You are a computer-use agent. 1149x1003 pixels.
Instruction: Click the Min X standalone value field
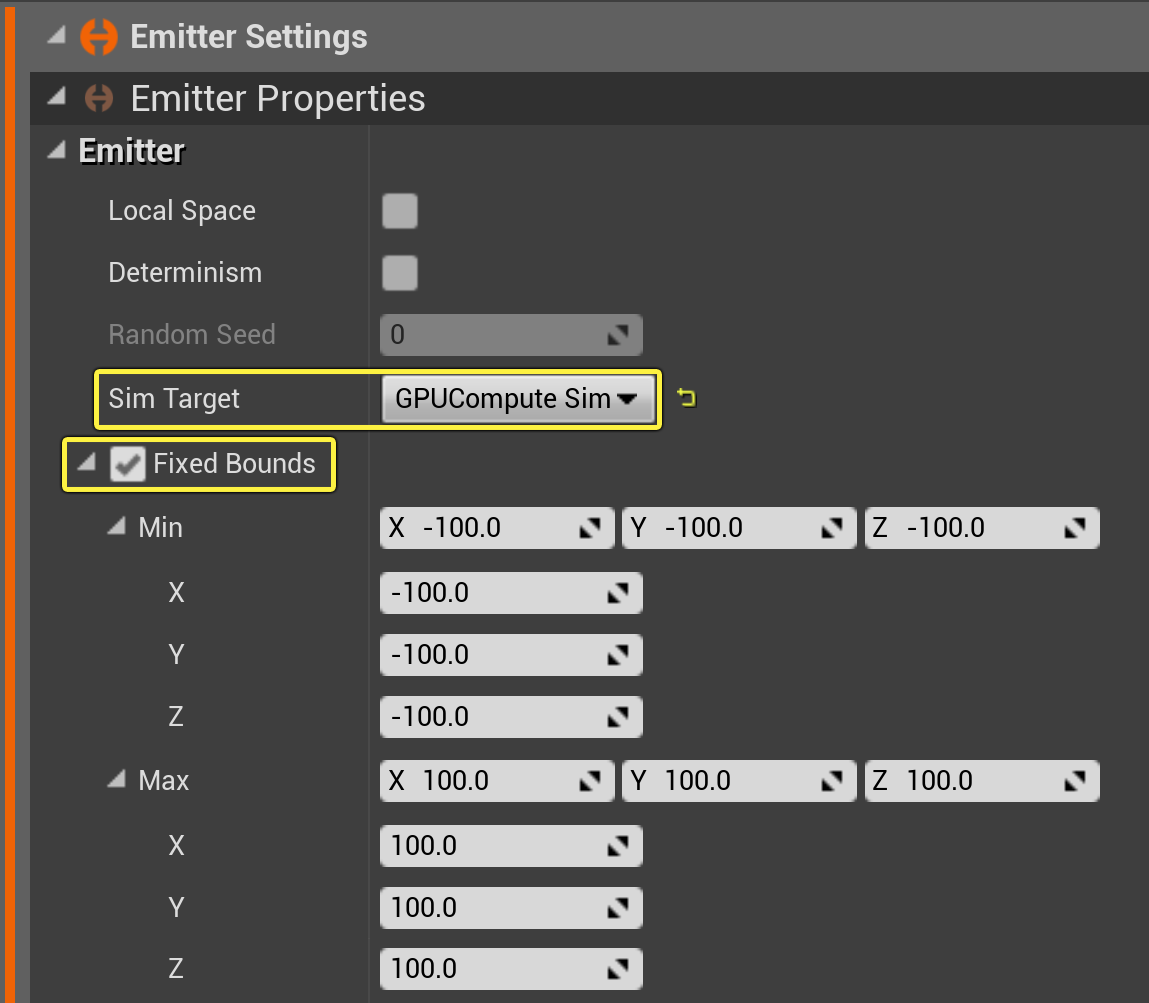511,593
